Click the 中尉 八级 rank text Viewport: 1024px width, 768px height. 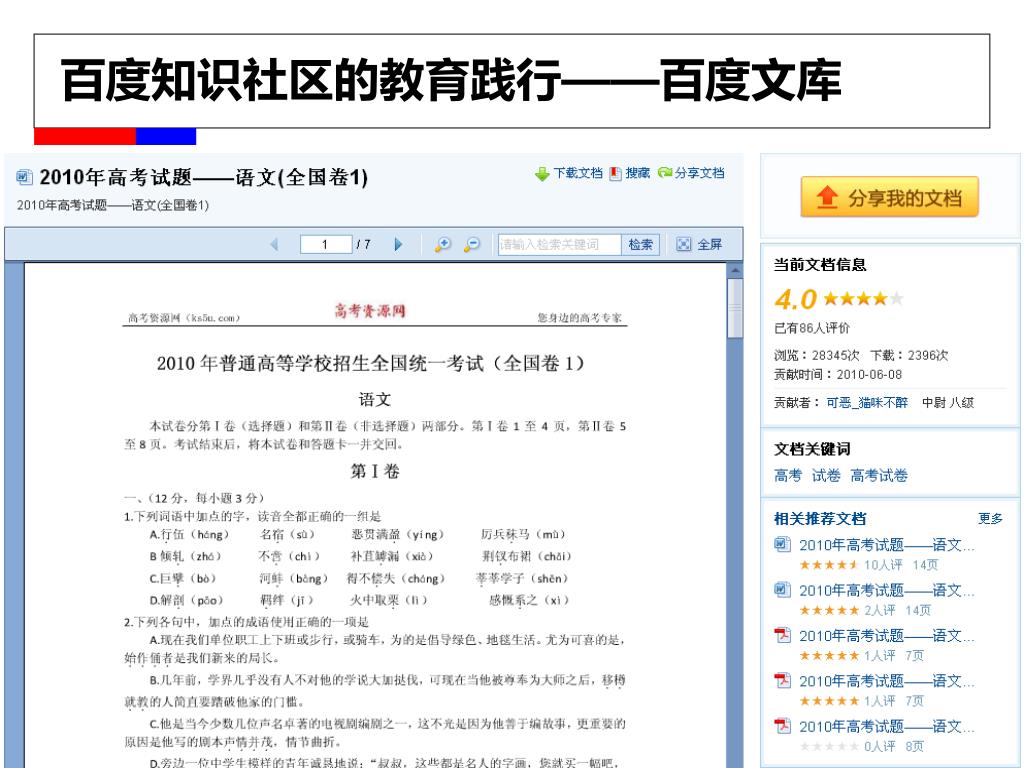(x=948, y=403)
